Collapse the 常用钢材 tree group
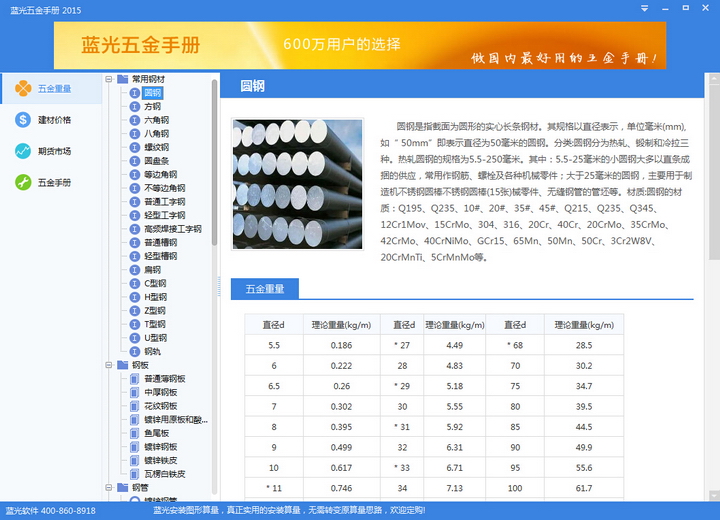 coord(109,79)
